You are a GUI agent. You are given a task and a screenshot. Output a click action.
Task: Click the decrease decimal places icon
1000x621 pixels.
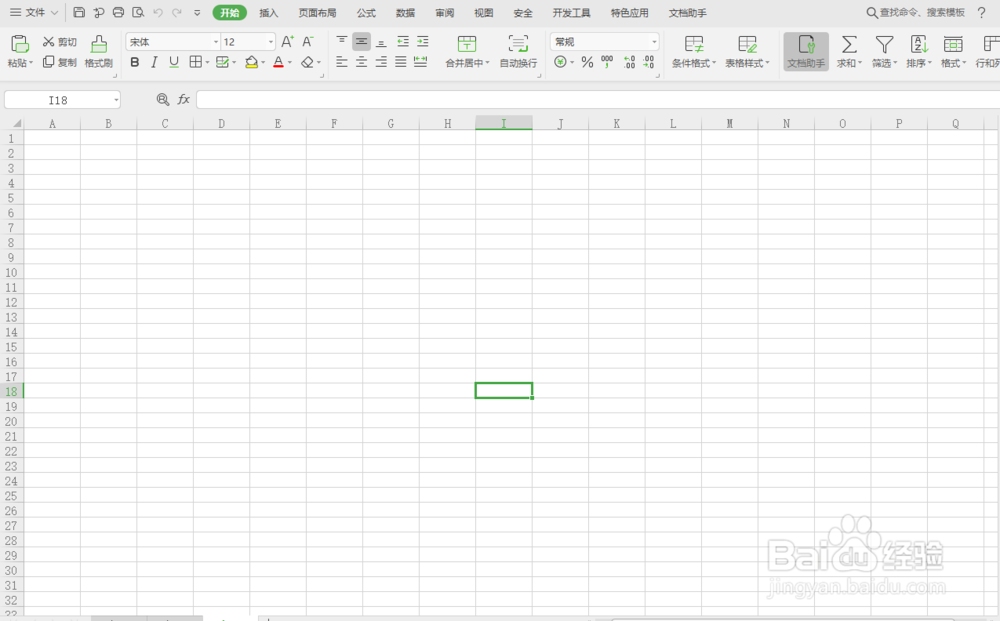tap(649, 62)
